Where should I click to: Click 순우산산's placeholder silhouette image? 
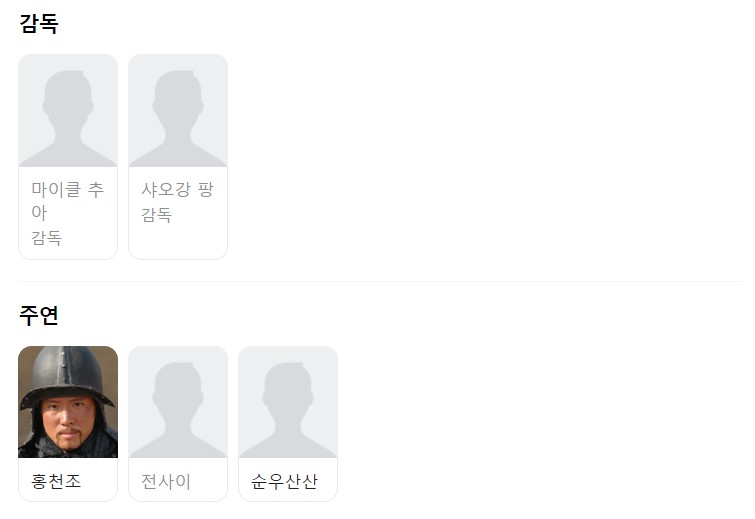pyautogui.click(x=288, y=402)
